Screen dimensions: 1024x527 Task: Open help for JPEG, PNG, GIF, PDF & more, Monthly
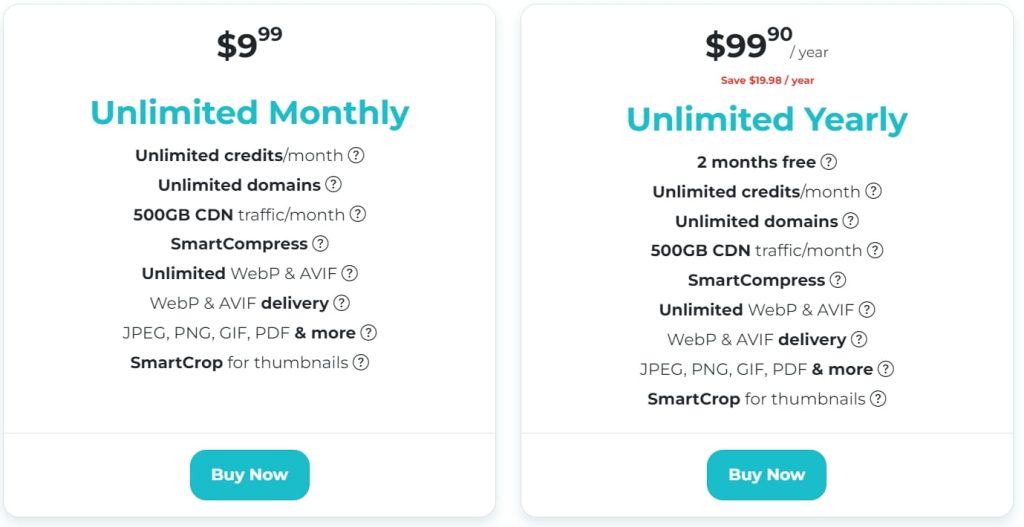click(368, 333)
